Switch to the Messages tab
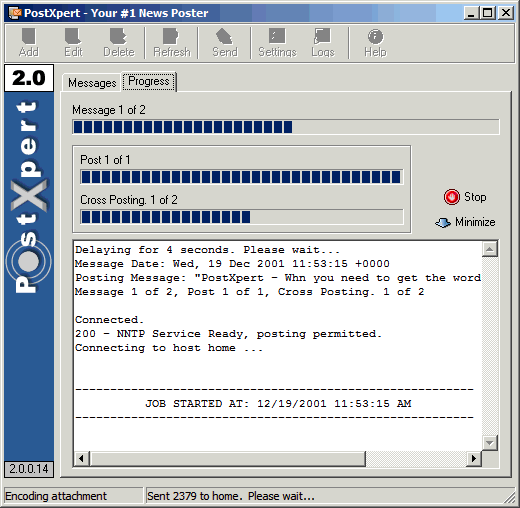 (92, 83)
